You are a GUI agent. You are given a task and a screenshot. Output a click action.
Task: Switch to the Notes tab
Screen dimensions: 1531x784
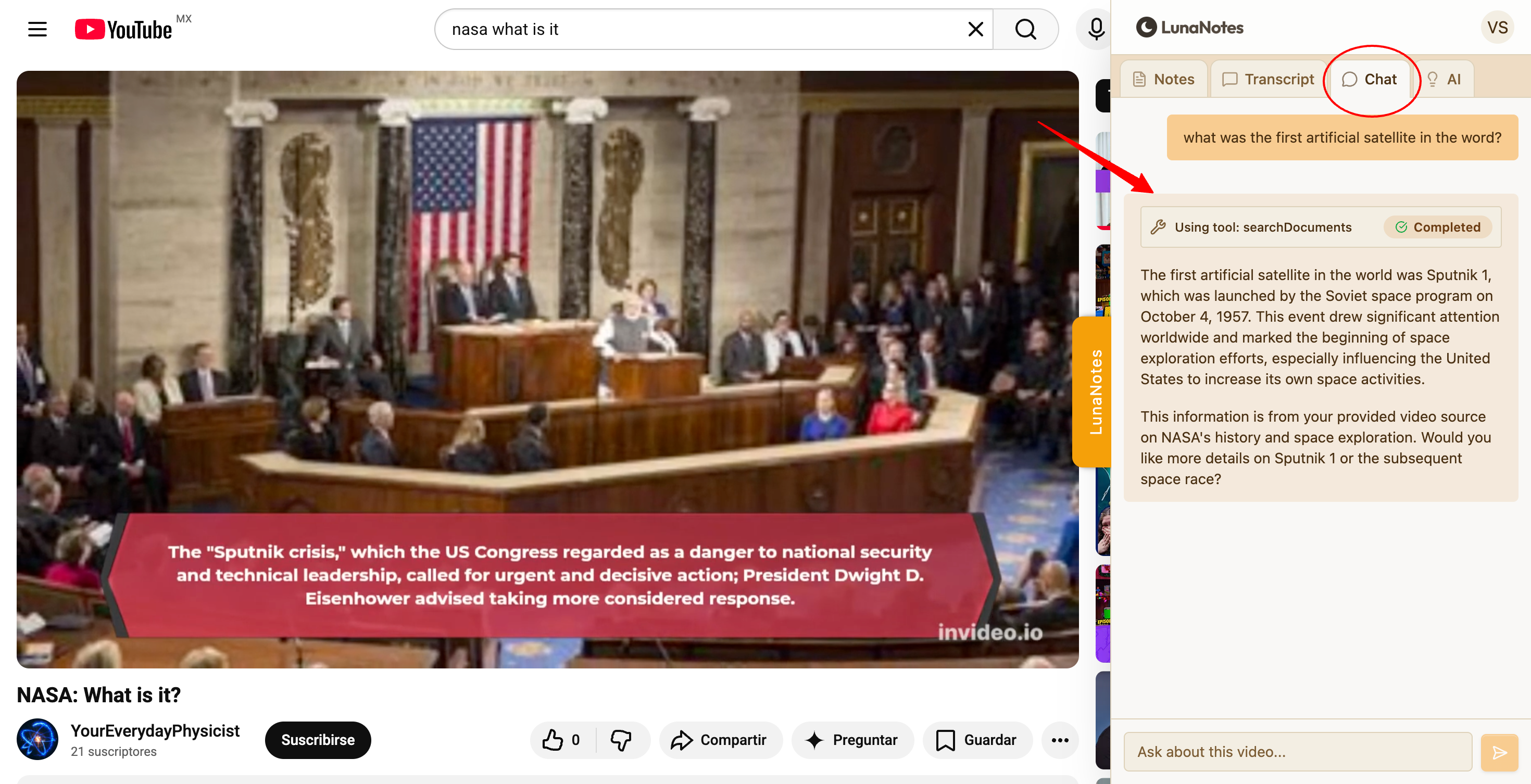click(1164, 79)
